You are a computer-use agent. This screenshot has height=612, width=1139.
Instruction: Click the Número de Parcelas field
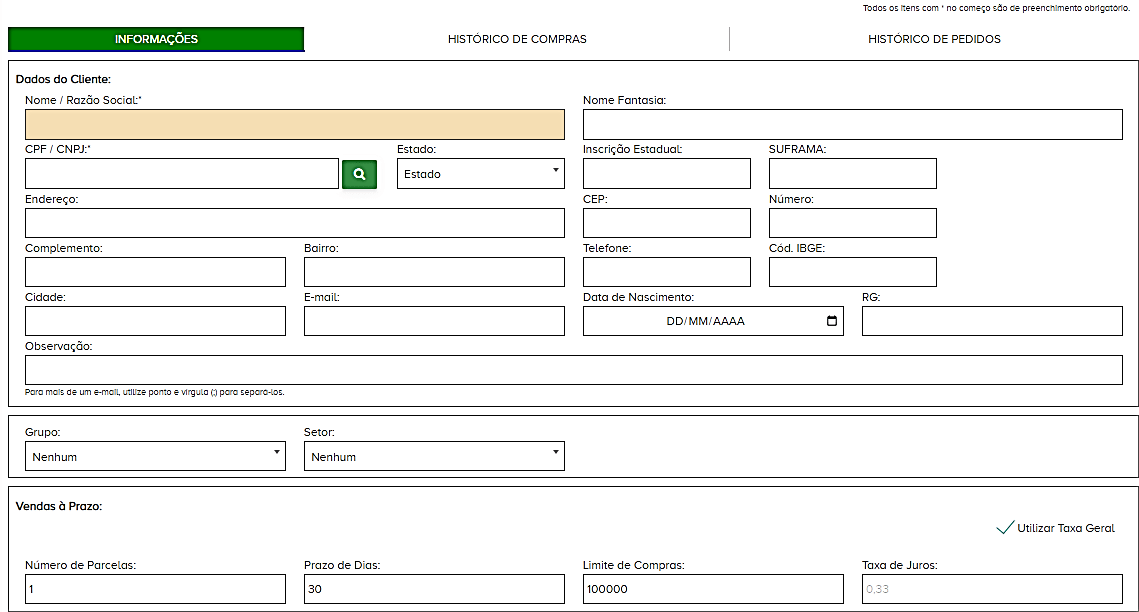[x=155, y=589]
